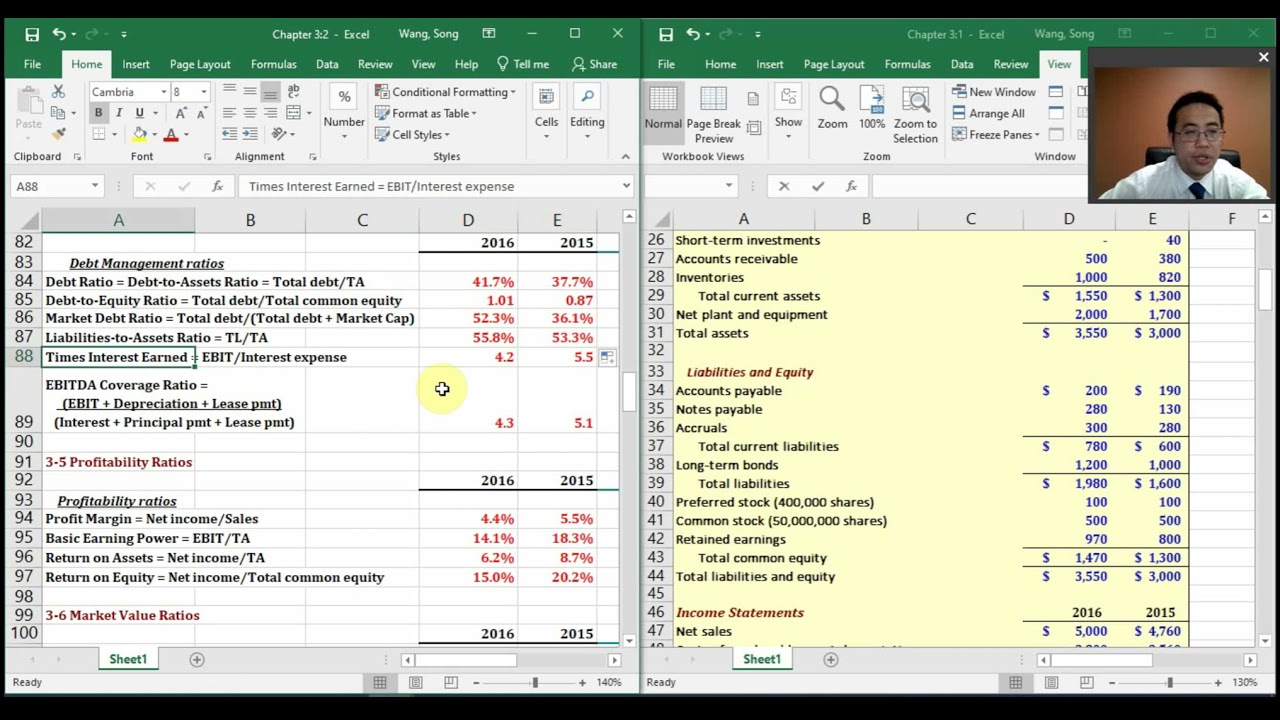Align text right
This screenshot has height=720, width=1280.
(270, 113)
